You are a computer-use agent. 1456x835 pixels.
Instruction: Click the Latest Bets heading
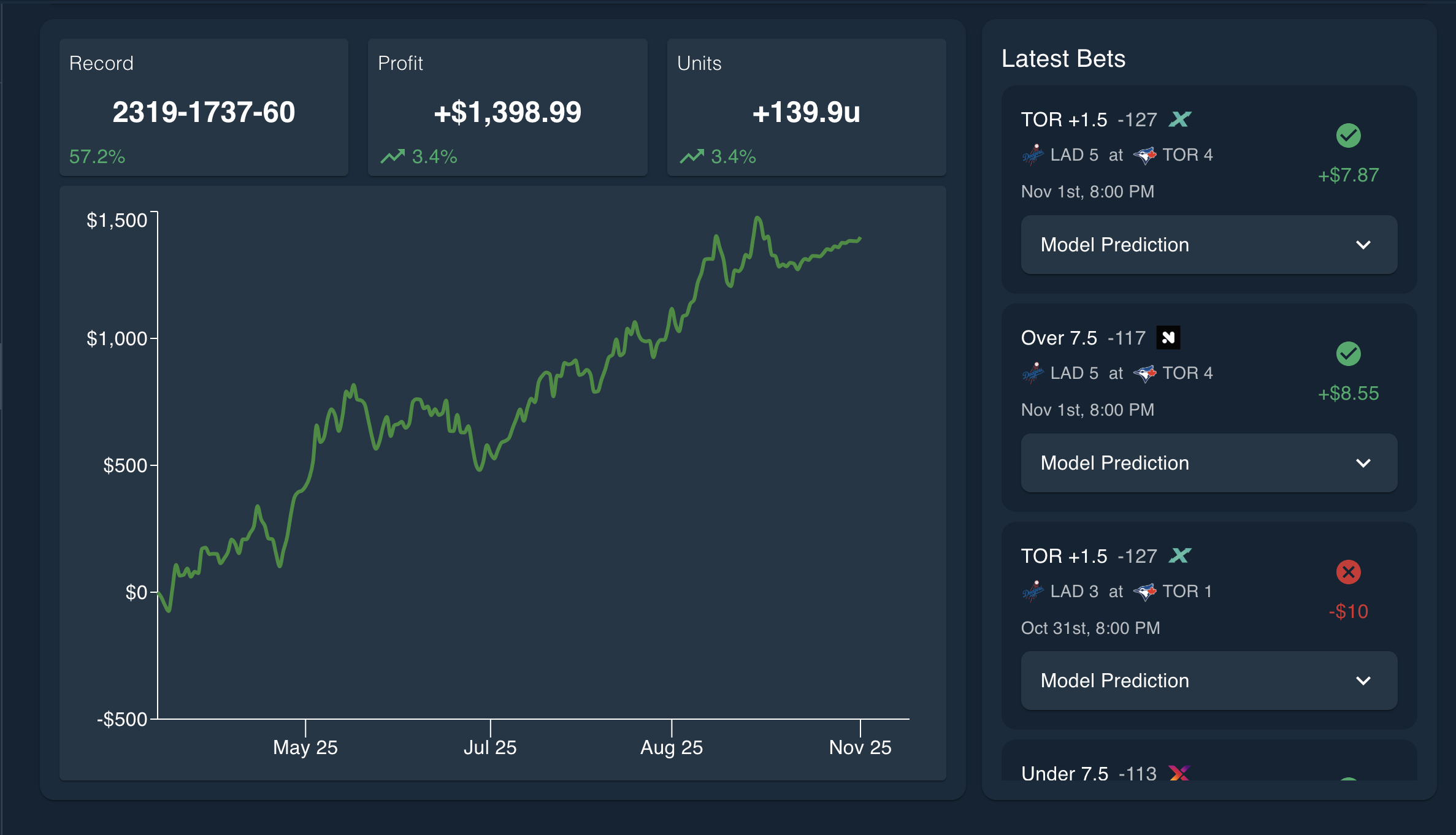pos(1063,59)
